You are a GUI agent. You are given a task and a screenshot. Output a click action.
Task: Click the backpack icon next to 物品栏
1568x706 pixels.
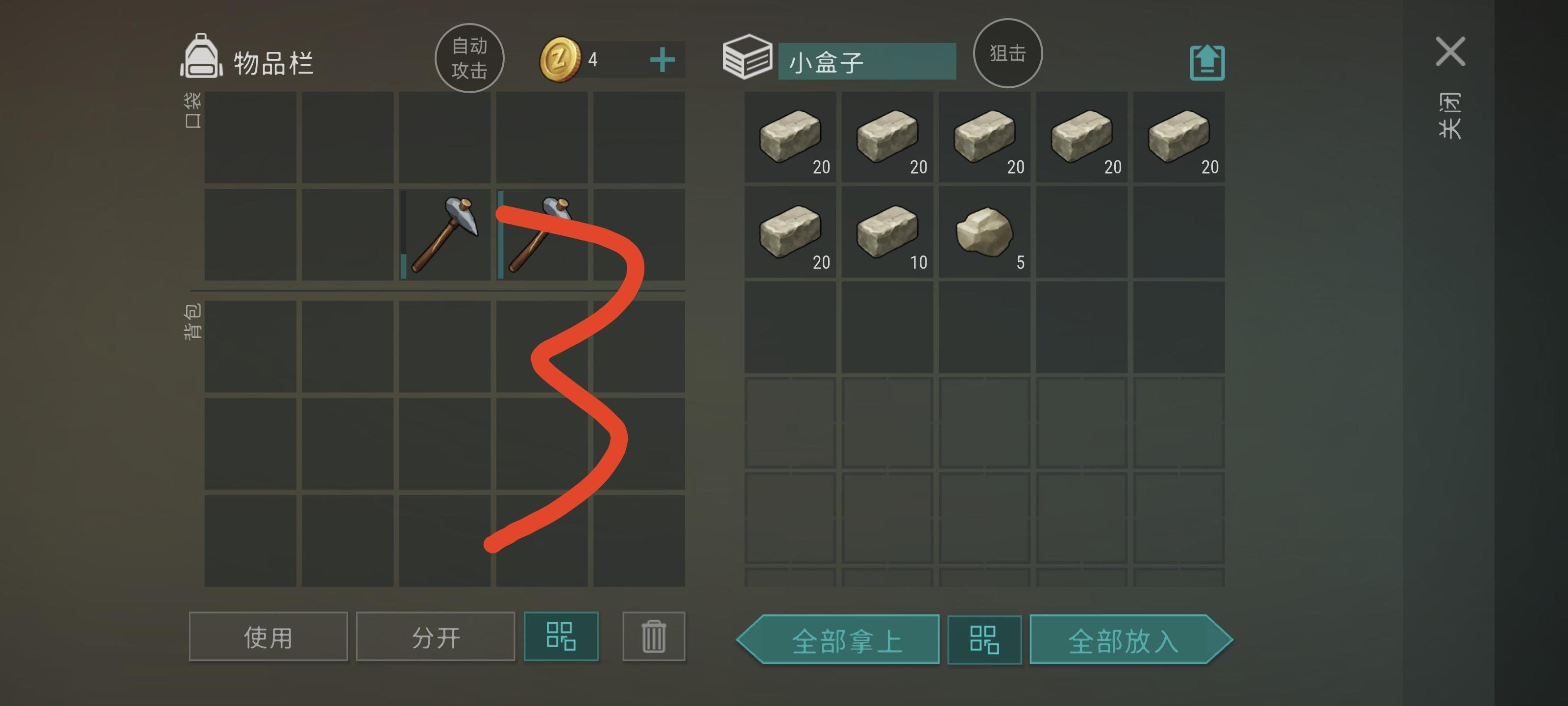click(x=201, y=56)
